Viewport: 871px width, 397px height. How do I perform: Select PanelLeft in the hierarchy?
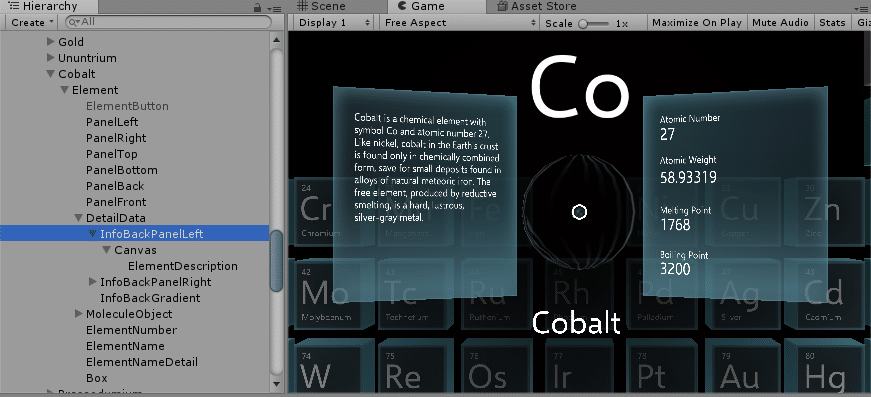tap(112, 122)
